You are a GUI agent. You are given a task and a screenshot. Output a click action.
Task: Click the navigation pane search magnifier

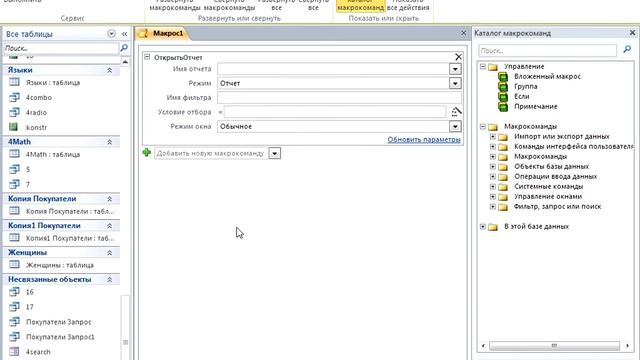[x=124, y=48]
